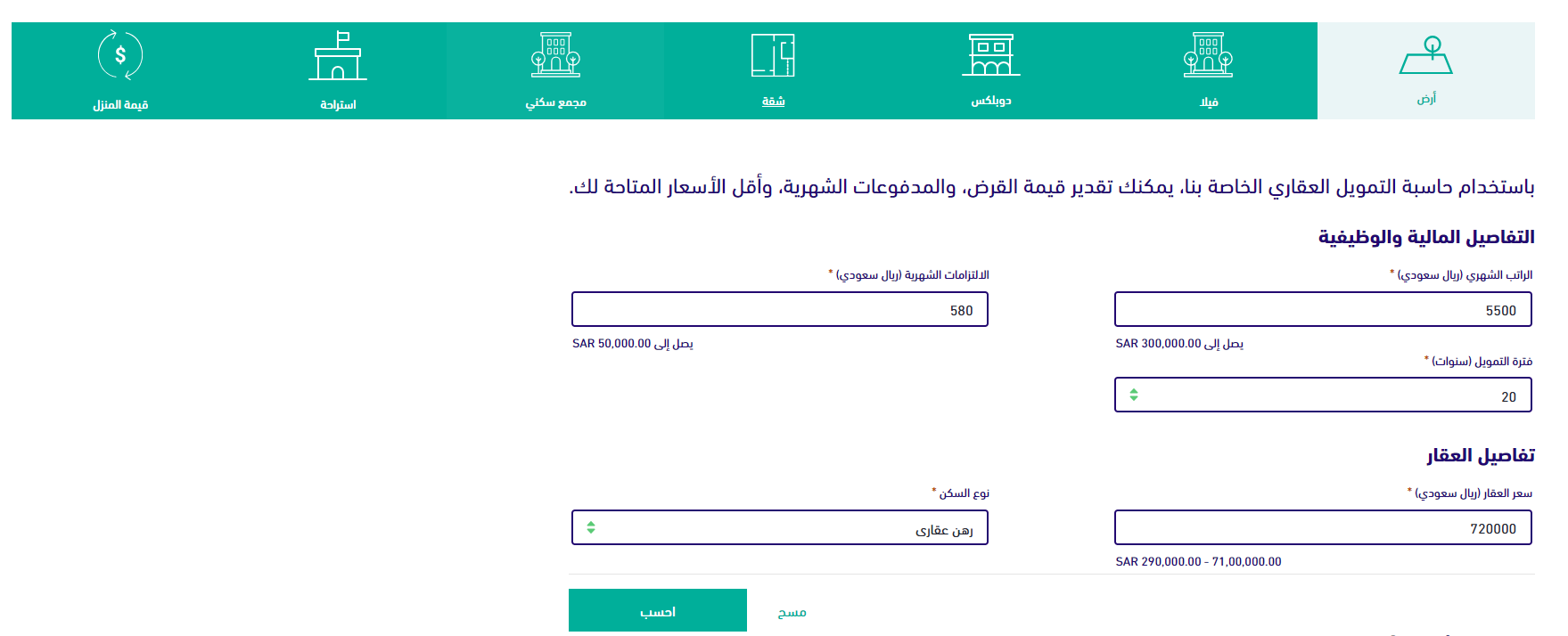Click green arrows on financing period selector
Screen dimensions: 1568x636
point(1134,395)
